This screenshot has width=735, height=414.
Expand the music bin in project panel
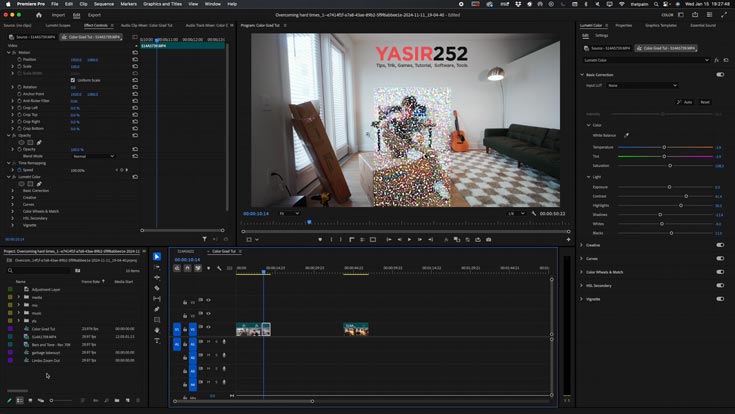point(18,313)
